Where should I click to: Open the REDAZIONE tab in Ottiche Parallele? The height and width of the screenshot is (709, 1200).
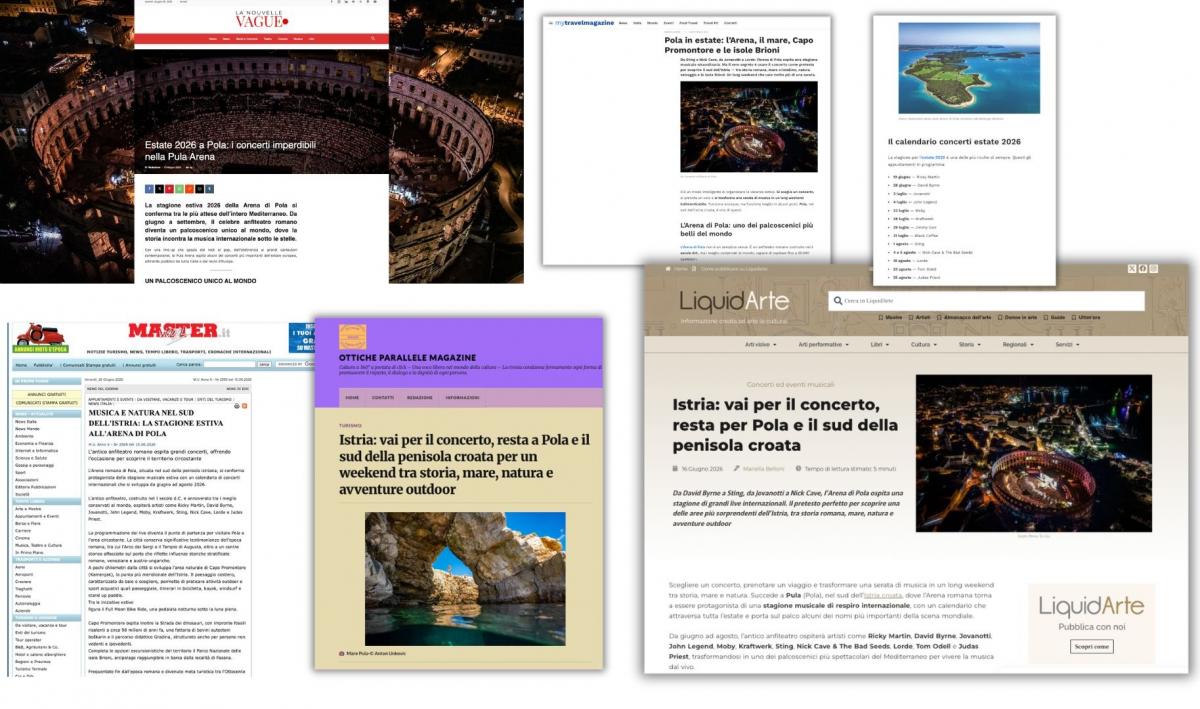[x=420, y=397]
